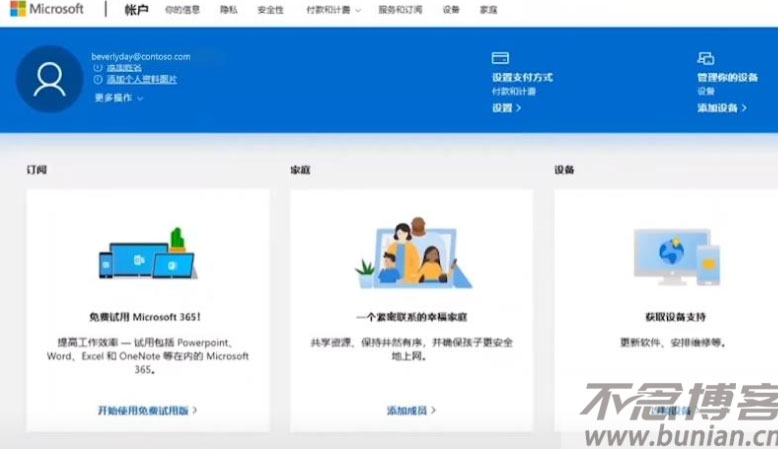Open the 设备 item in top navigation
This screenshot has height=449, width=778.
pyautogui.click(x=451, y=9)
